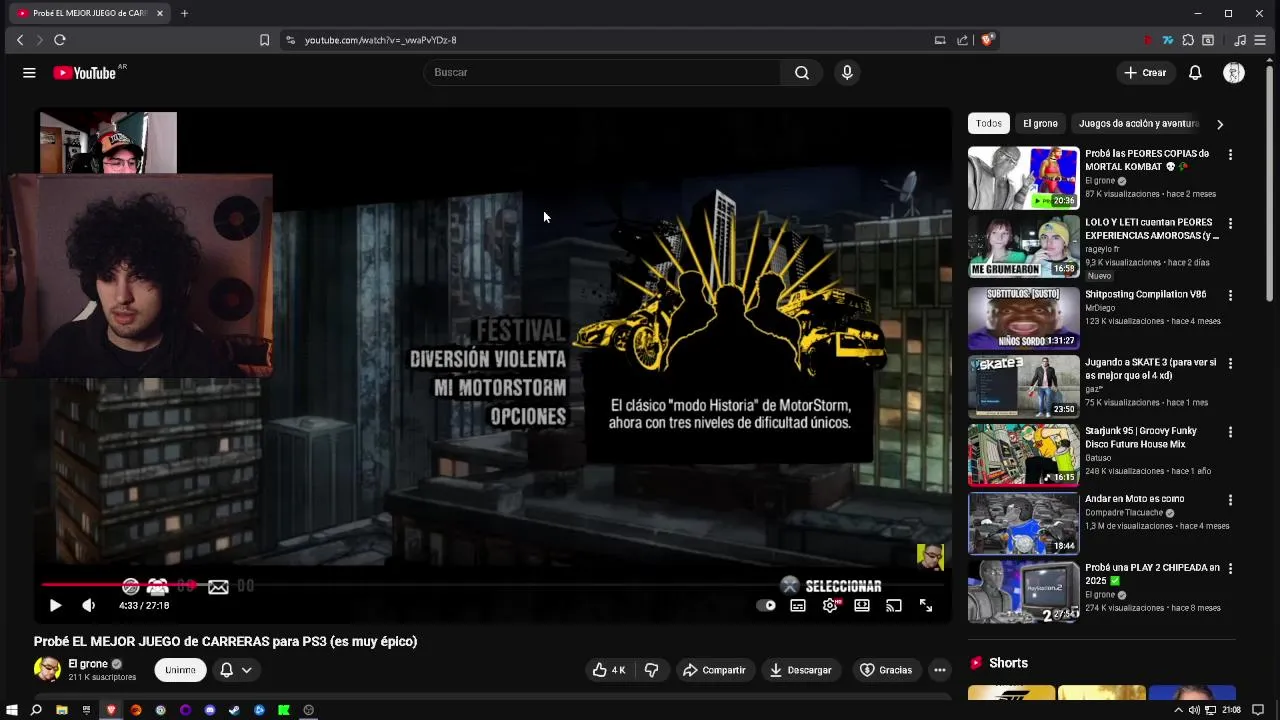Switch to theater mode

tap(862, 606)
